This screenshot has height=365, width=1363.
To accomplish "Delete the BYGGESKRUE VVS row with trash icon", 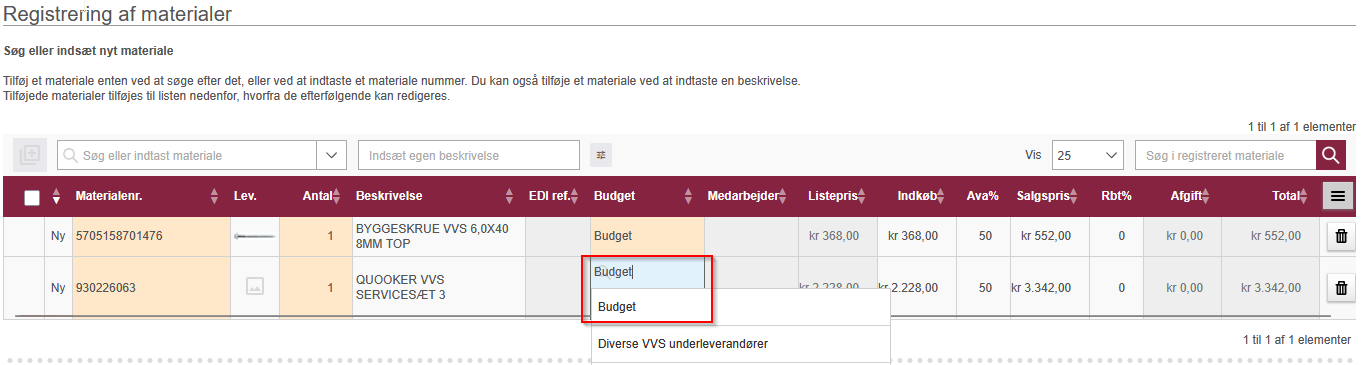I will 1341,236.
